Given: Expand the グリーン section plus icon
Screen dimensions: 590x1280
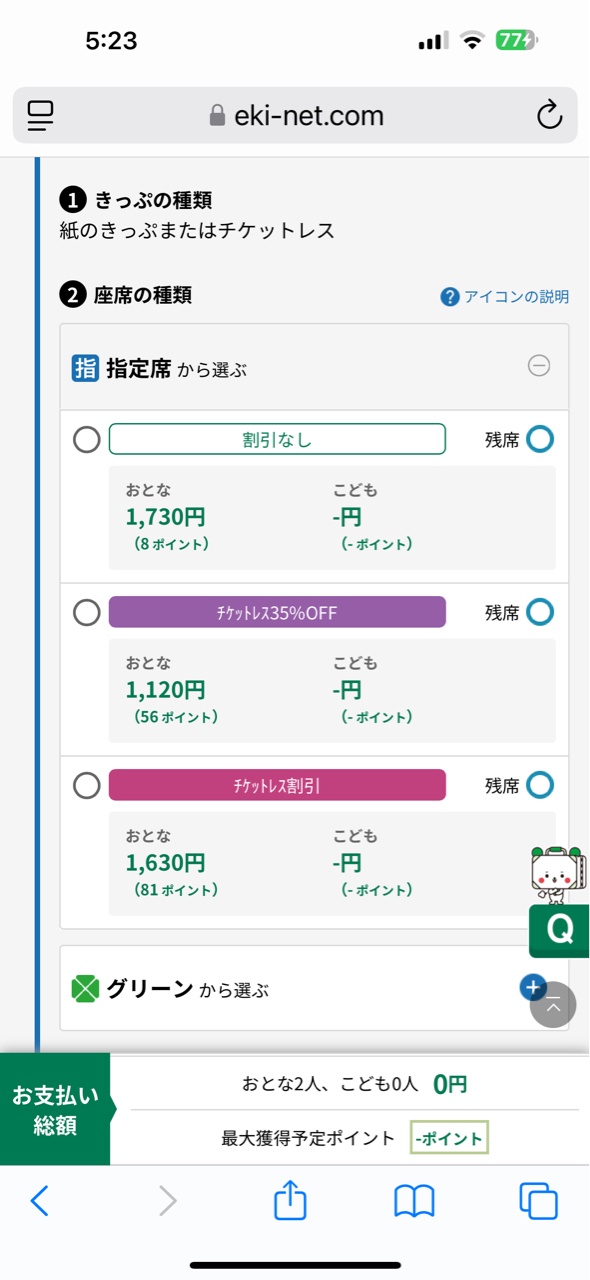Looking at the screenshot, I should coord(533,987).
